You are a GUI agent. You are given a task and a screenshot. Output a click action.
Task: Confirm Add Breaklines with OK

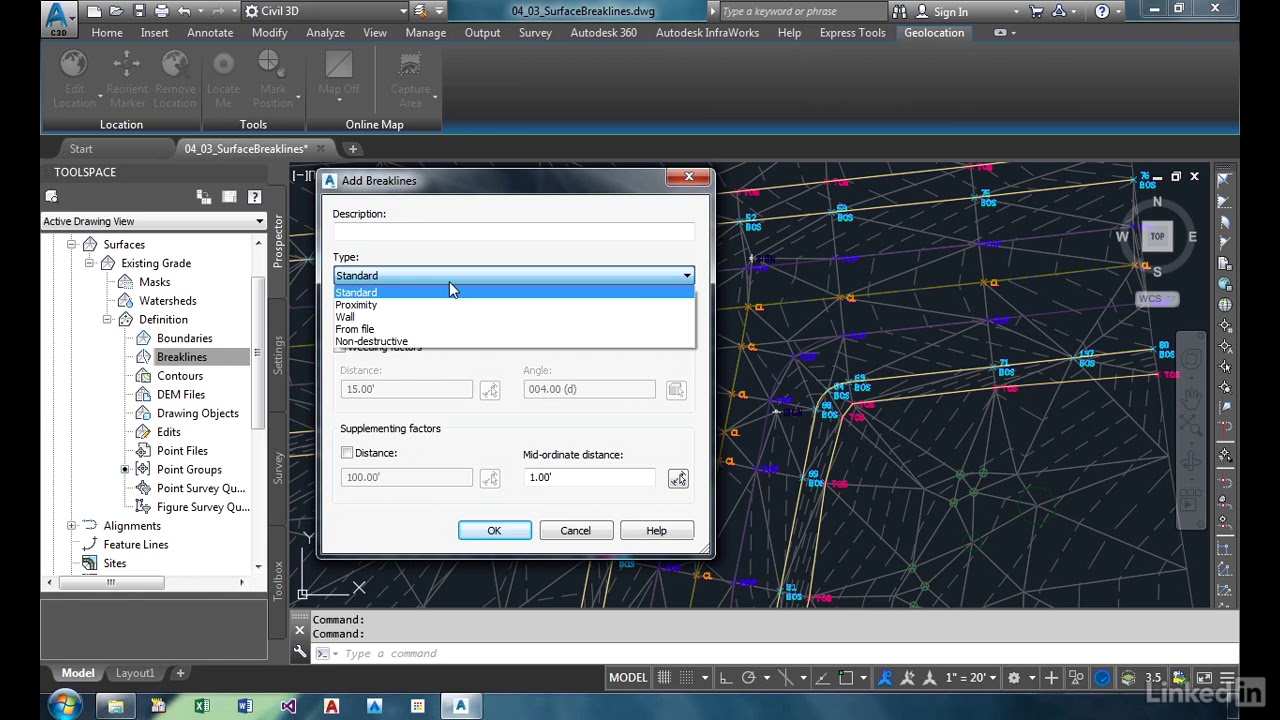(495, 530)
